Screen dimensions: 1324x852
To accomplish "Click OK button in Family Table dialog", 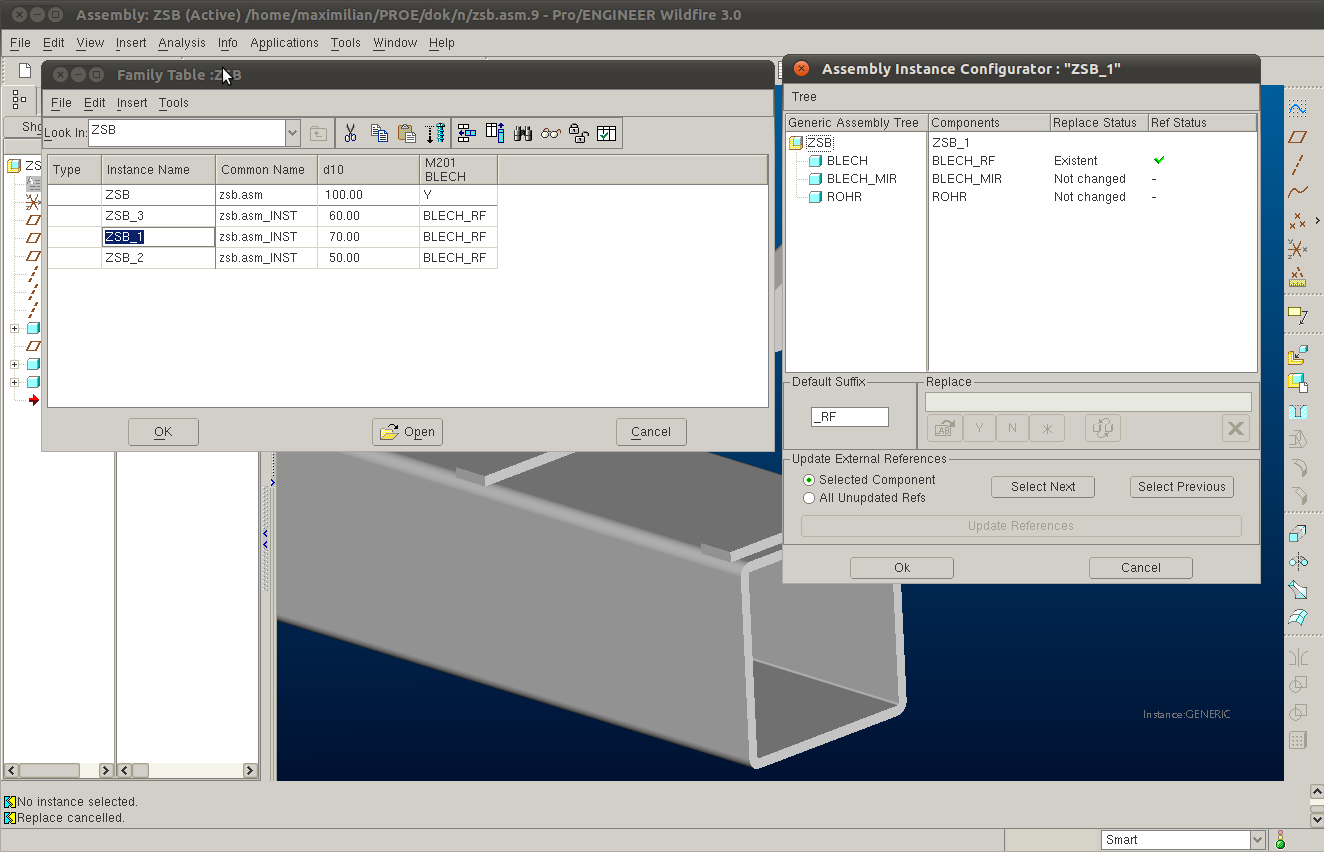I will point(163,432).
